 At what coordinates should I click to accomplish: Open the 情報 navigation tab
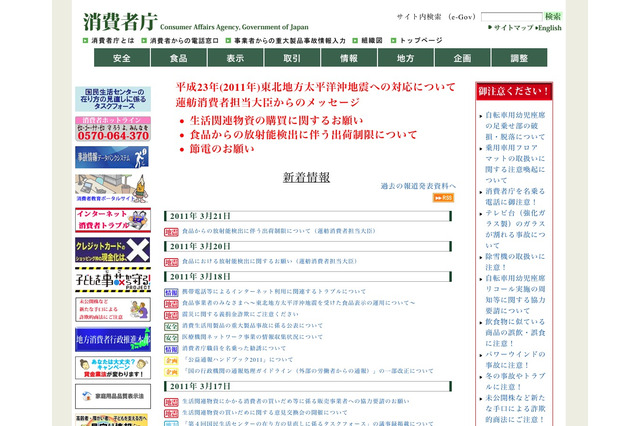[x=349, y=58]
